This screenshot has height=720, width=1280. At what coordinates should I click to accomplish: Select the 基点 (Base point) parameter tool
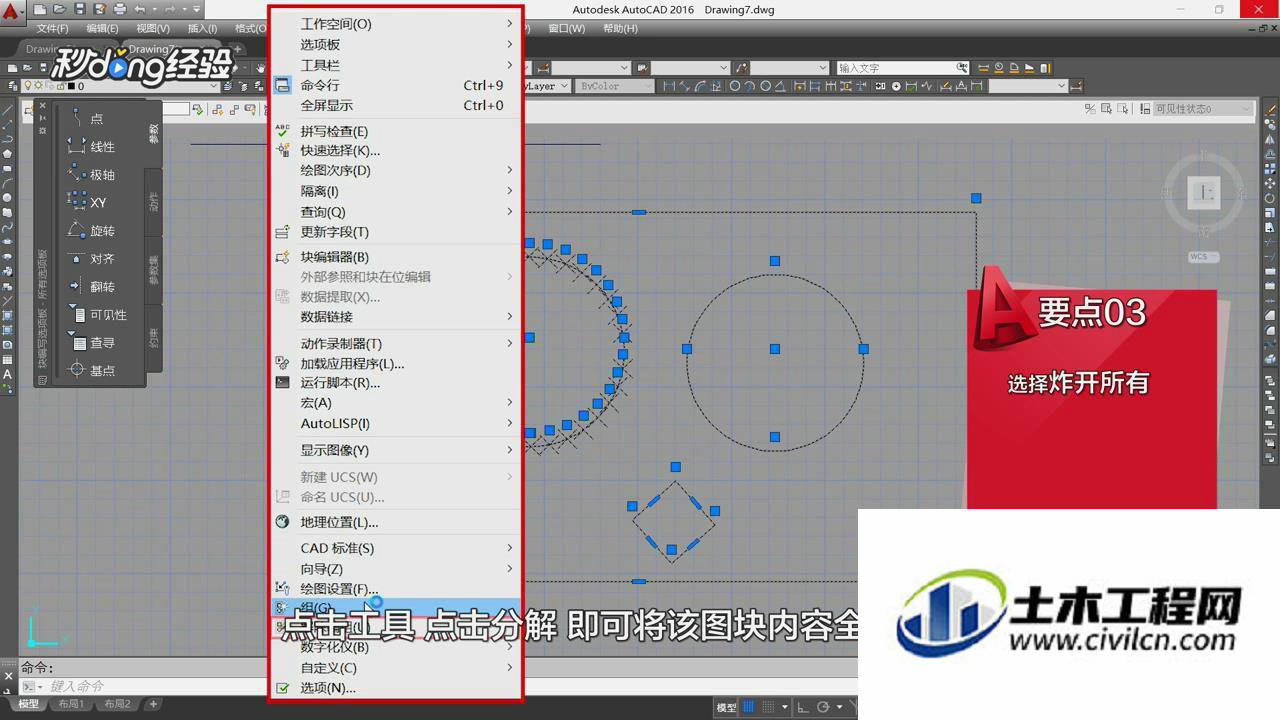tap(90, 370)
